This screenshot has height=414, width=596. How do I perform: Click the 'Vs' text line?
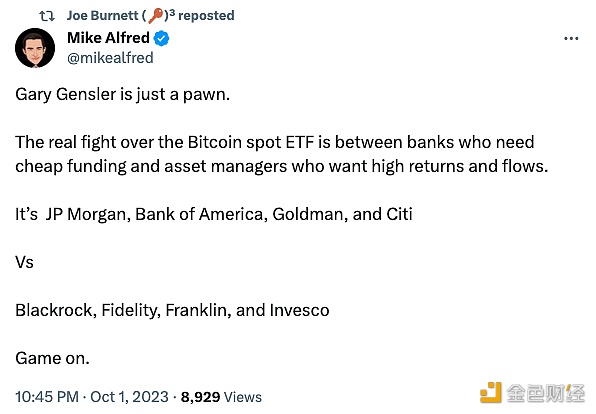point(24,262)
